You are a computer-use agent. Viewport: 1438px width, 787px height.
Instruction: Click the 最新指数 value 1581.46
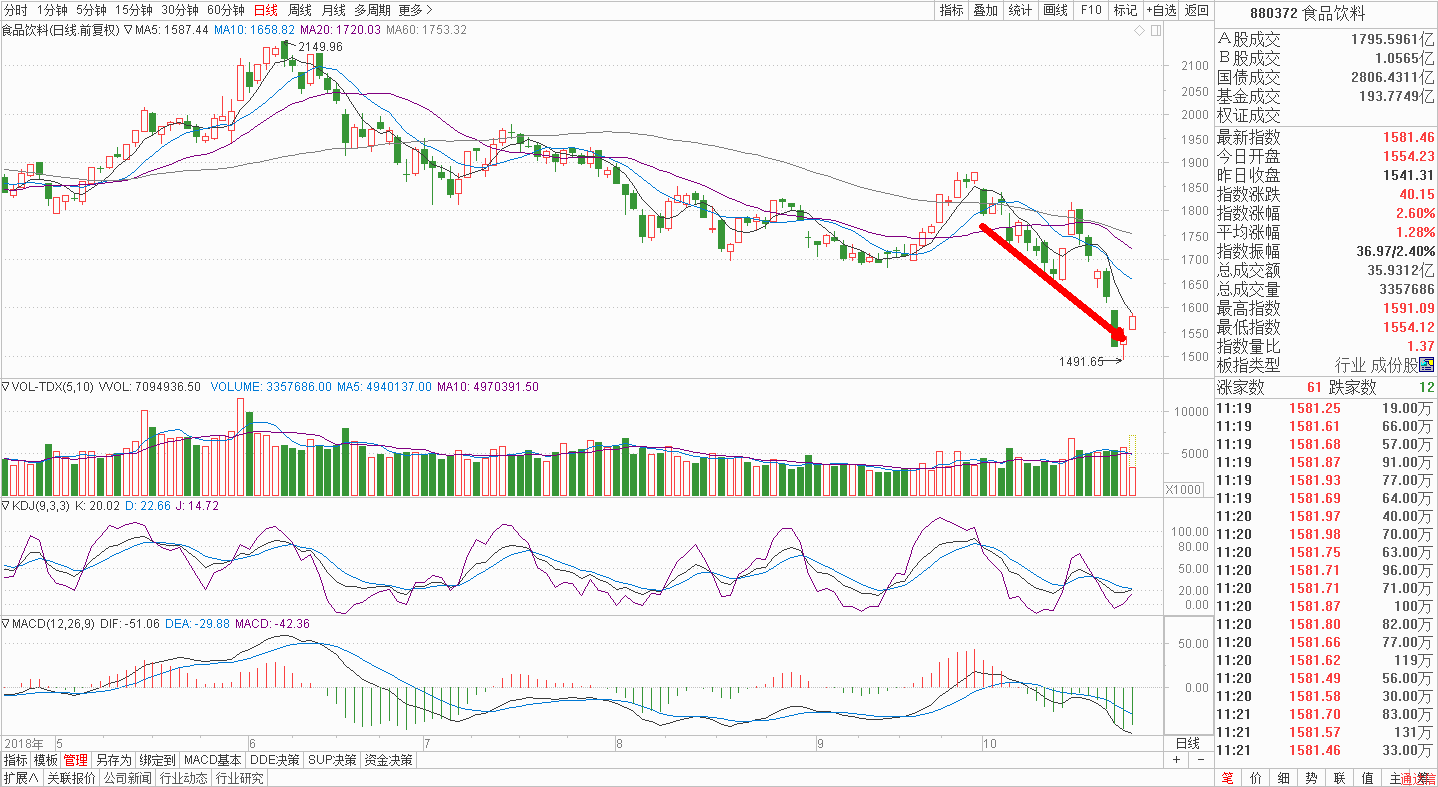coord(1408,137)
